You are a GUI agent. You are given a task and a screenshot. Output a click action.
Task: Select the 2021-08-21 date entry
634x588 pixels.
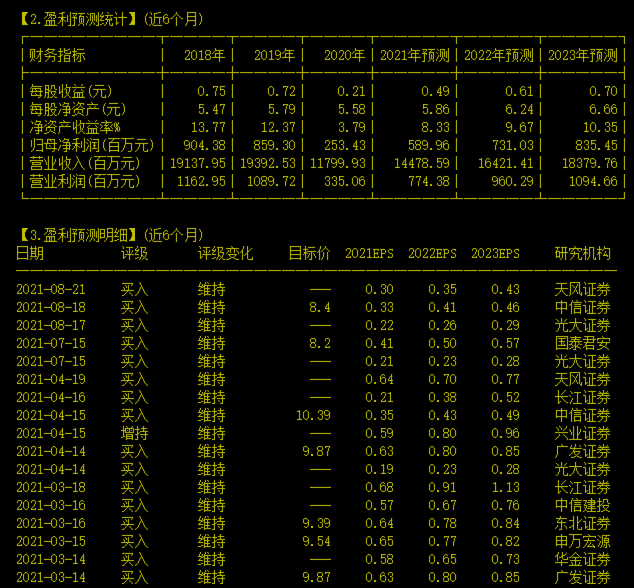(51, 290)
